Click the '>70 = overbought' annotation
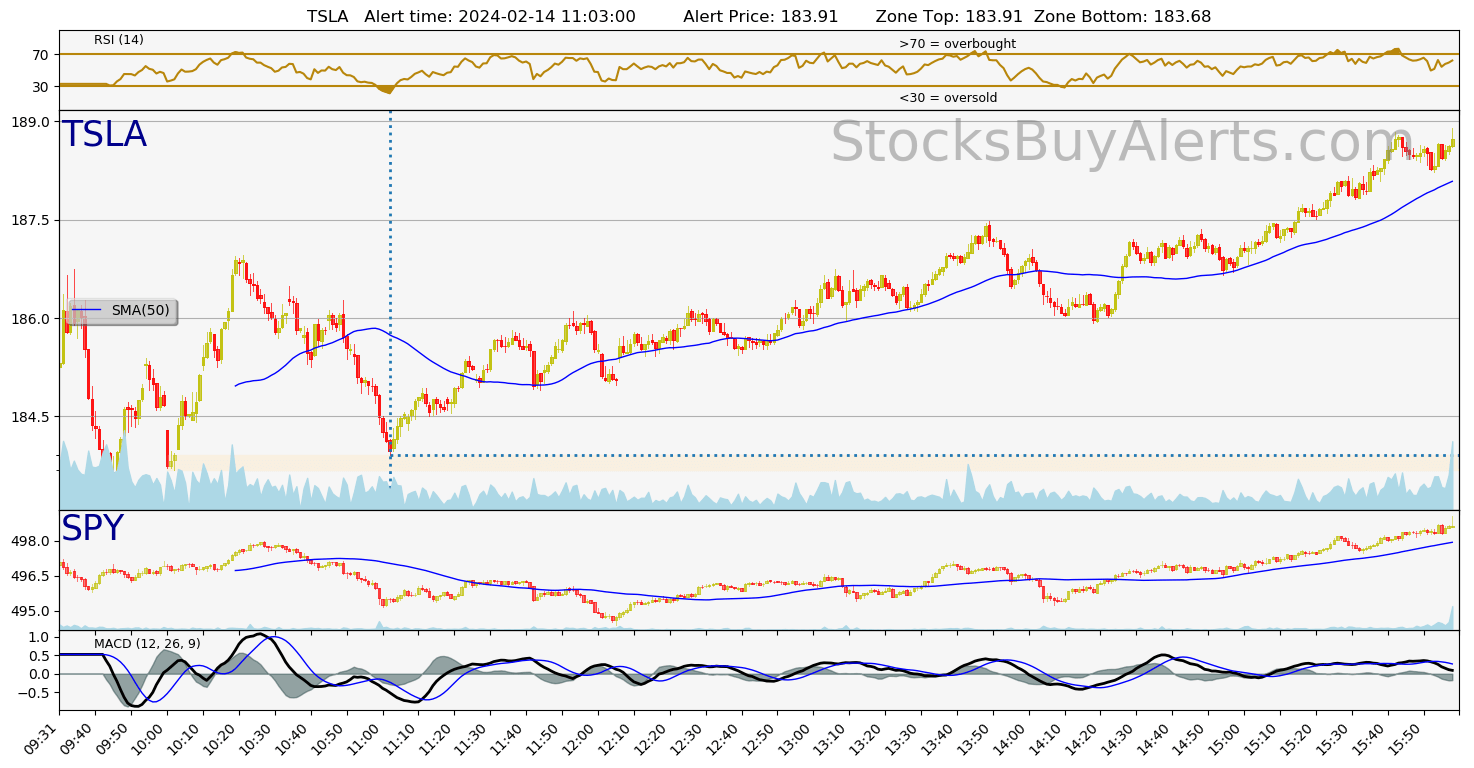The width and height of the screenshot is (1474, 768). tap(957, 44)
